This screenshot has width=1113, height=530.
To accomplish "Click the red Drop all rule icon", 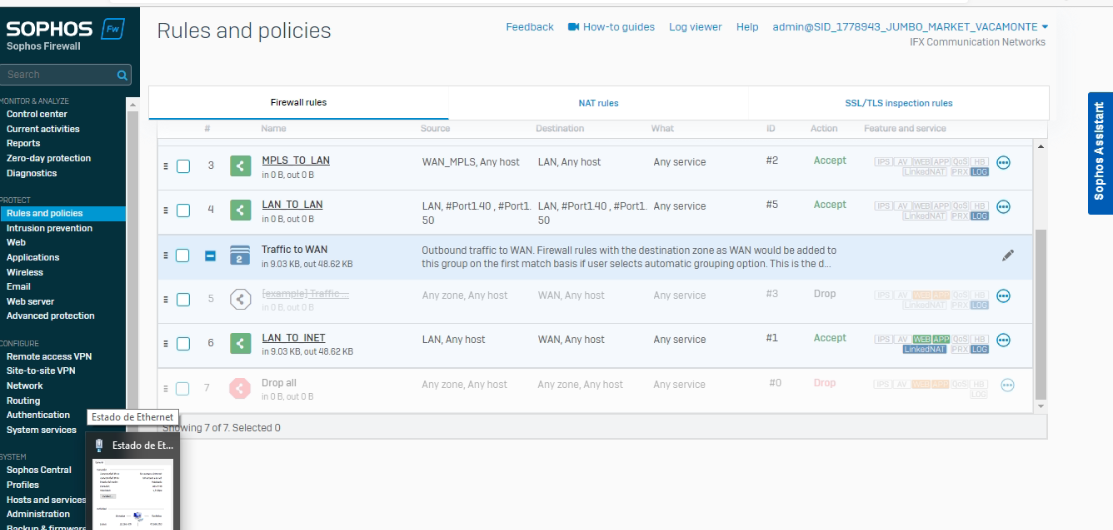I will [x=240, y=388].
